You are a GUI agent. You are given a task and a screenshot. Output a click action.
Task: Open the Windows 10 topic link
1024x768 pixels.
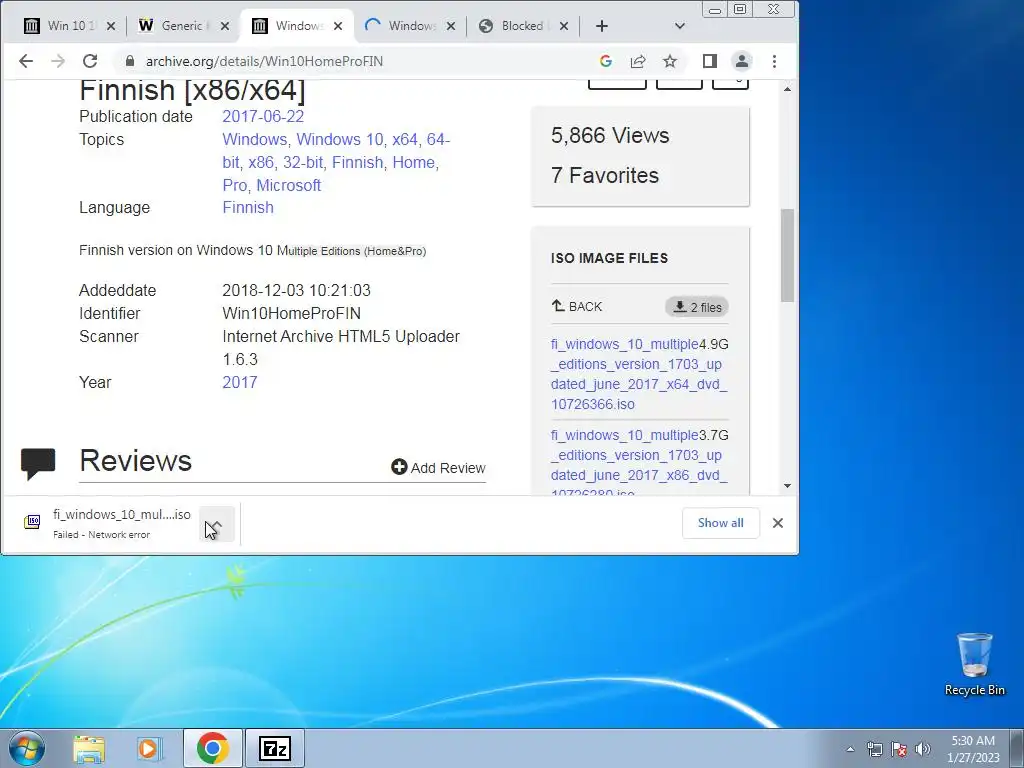pyautogui.click(x=340, y=139)
